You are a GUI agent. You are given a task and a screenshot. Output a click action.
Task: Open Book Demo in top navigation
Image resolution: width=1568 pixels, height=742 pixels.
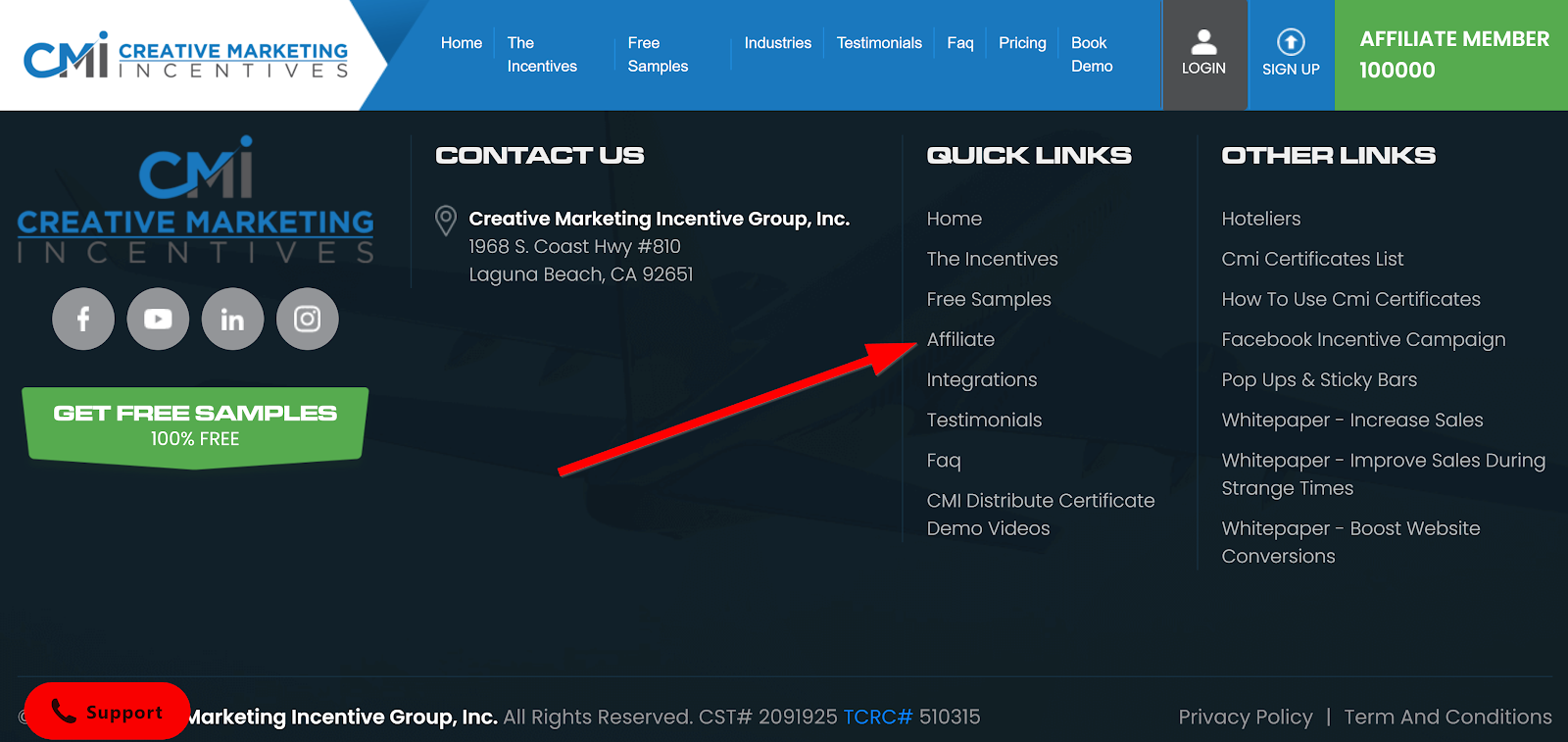point(1092,55)
